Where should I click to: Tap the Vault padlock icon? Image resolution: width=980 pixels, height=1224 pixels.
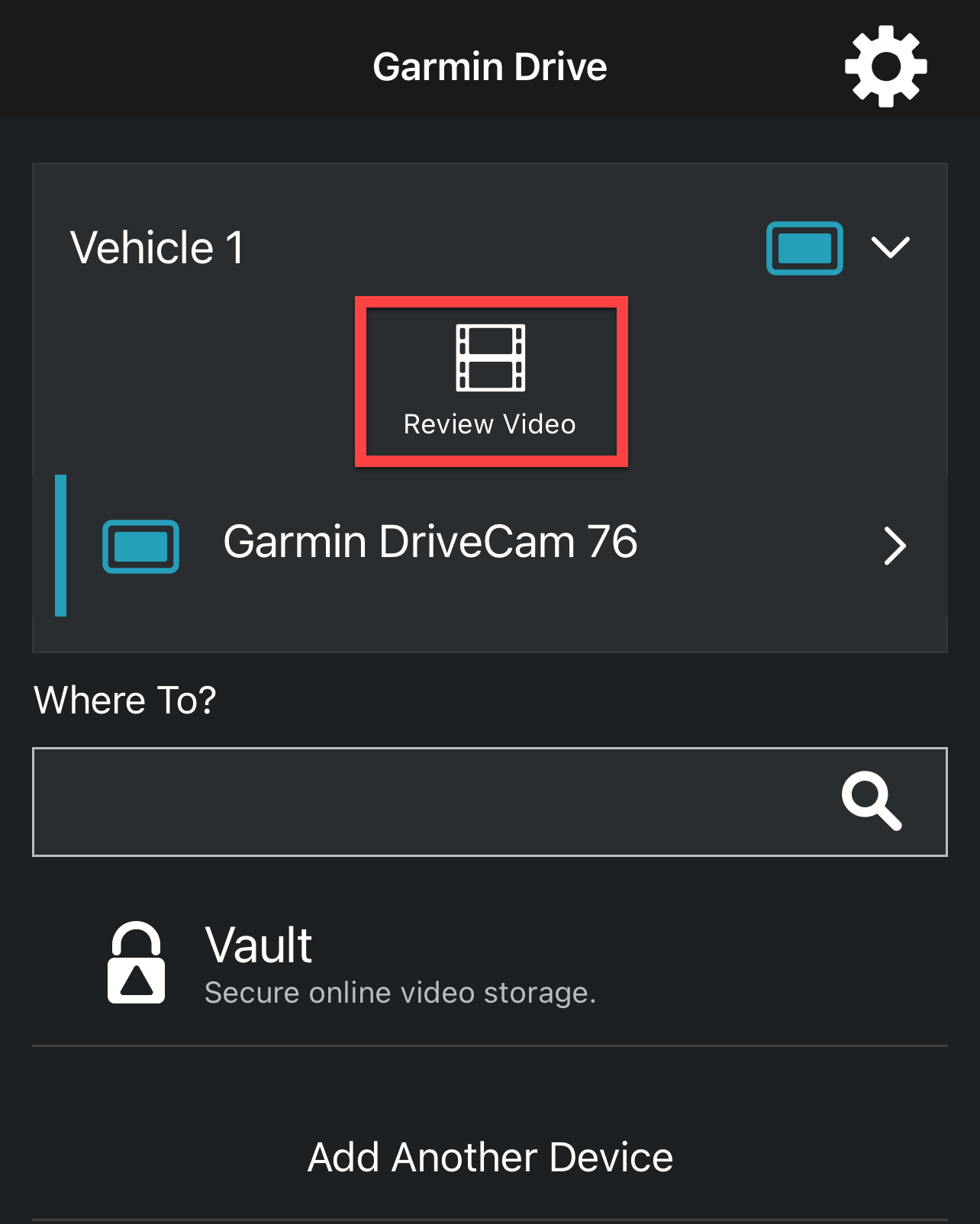click(136, 962)
